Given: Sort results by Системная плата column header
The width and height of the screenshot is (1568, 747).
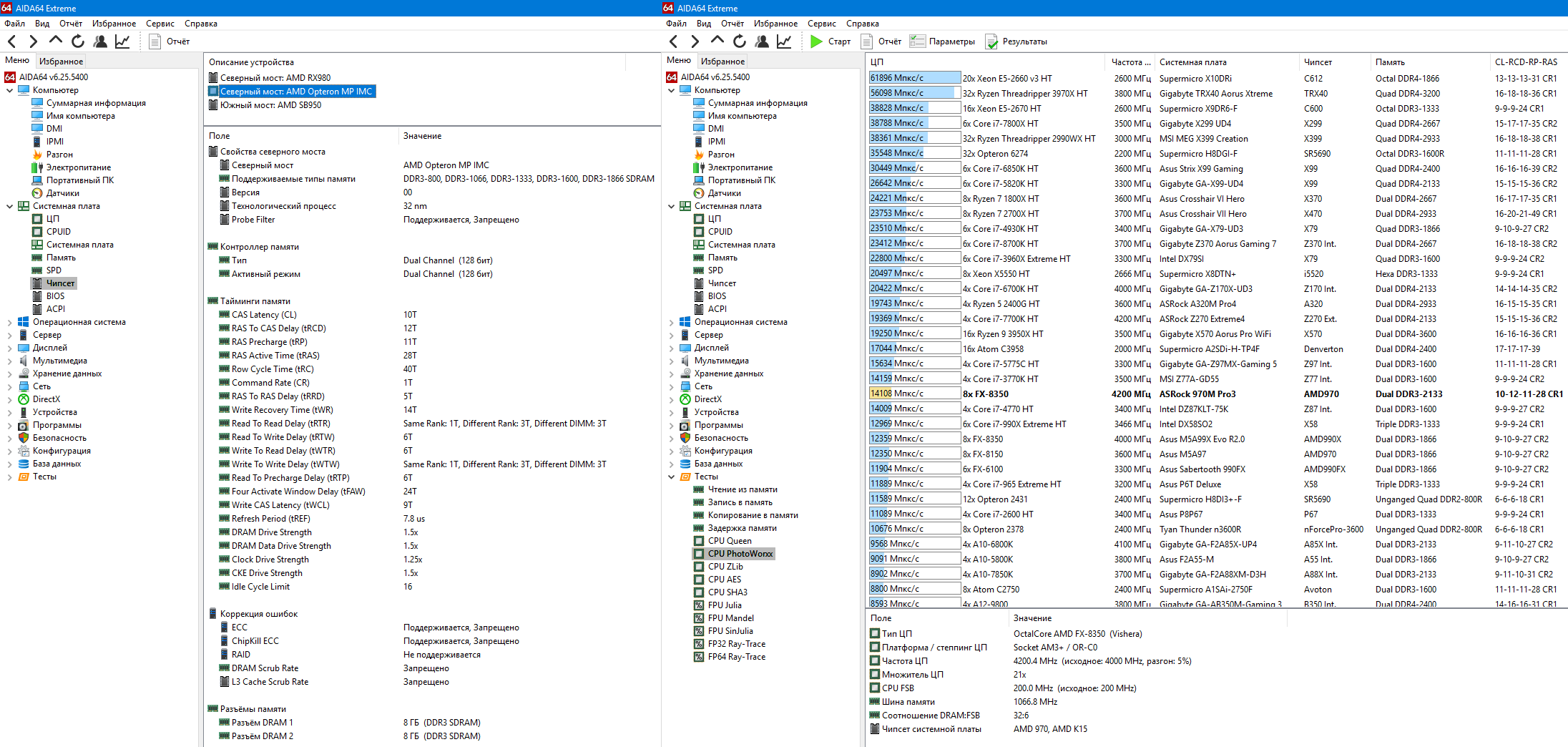Looking at the screenshot, I should (1226, 62).
